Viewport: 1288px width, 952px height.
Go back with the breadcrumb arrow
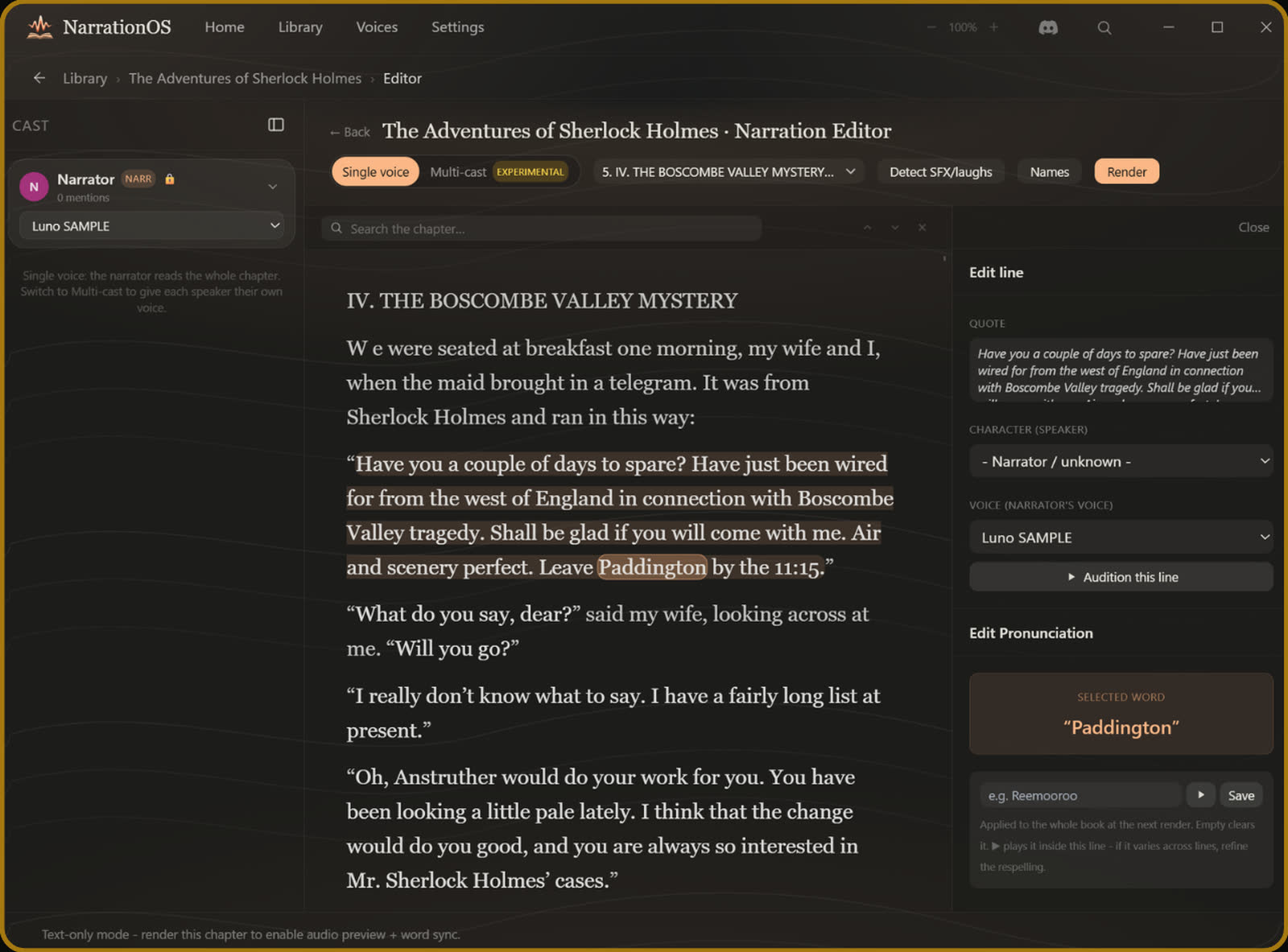(39, 78)
